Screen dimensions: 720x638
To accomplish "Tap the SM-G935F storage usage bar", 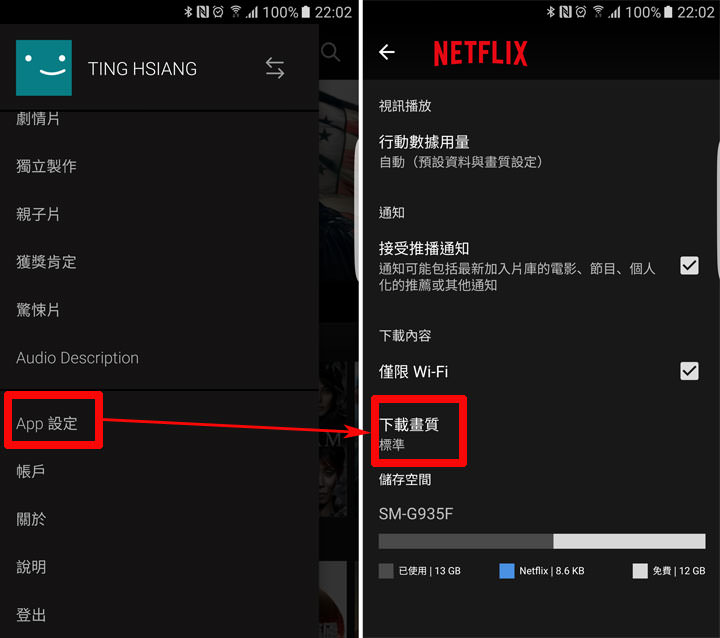I will (x=542, y=541).
